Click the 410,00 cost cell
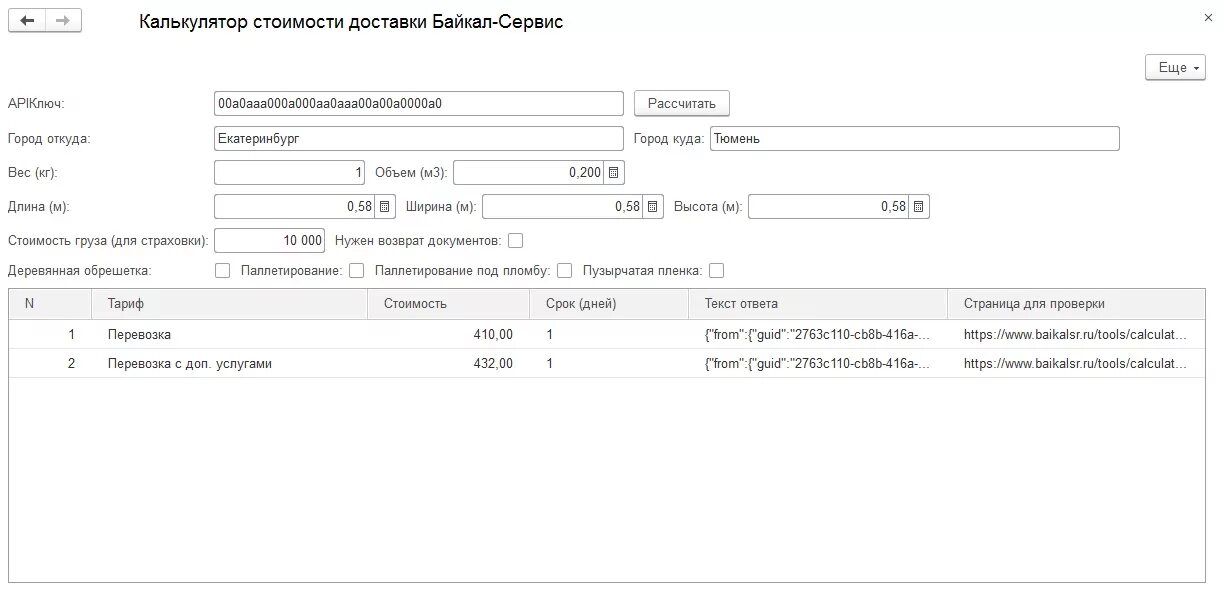Viewport: 1224px width, 590px height. (x=449, y=335)
